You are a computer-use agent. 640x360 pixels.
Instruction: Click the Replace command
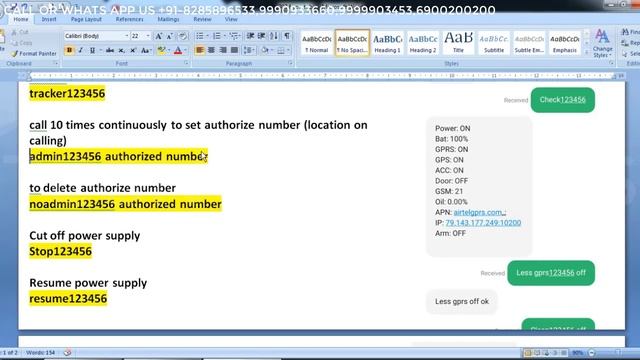(x=631, y=43)
